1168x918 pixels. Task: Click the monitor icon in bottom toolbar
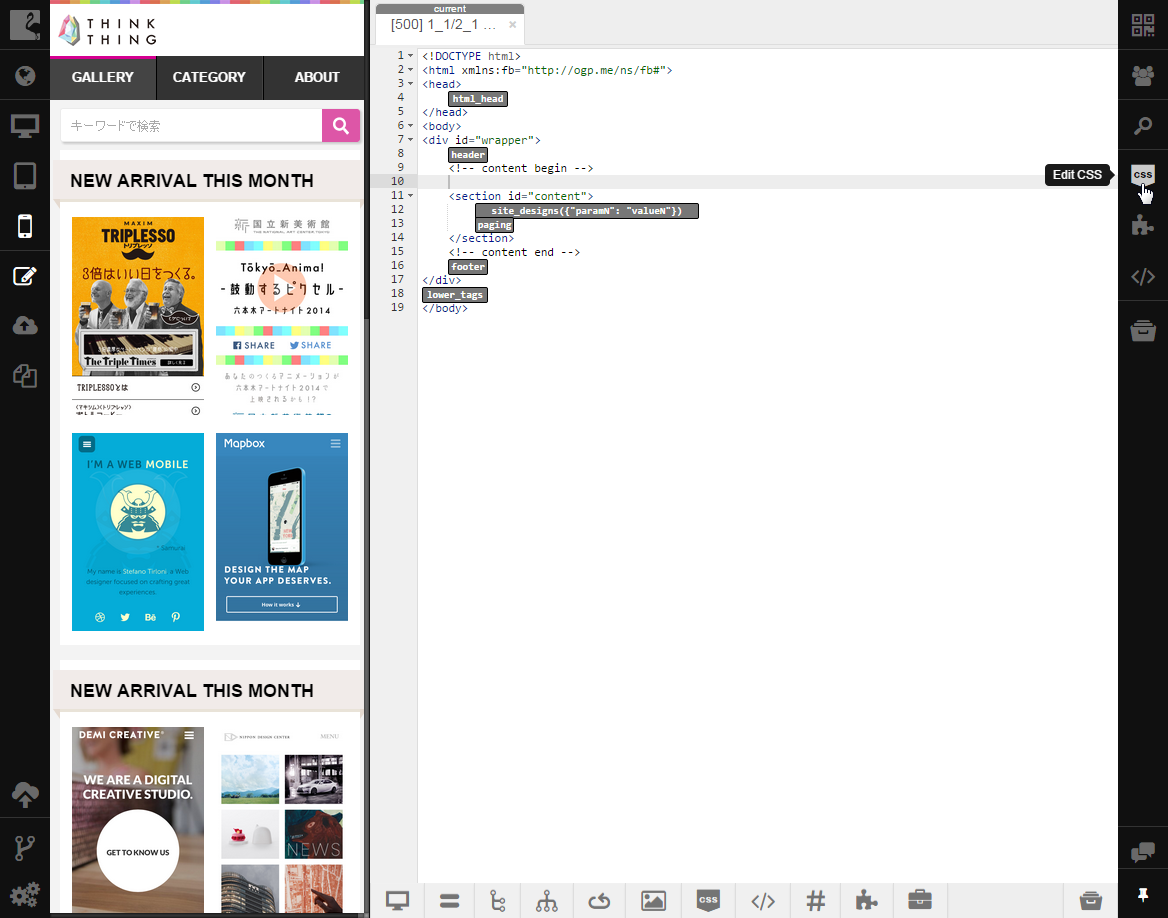398,901
